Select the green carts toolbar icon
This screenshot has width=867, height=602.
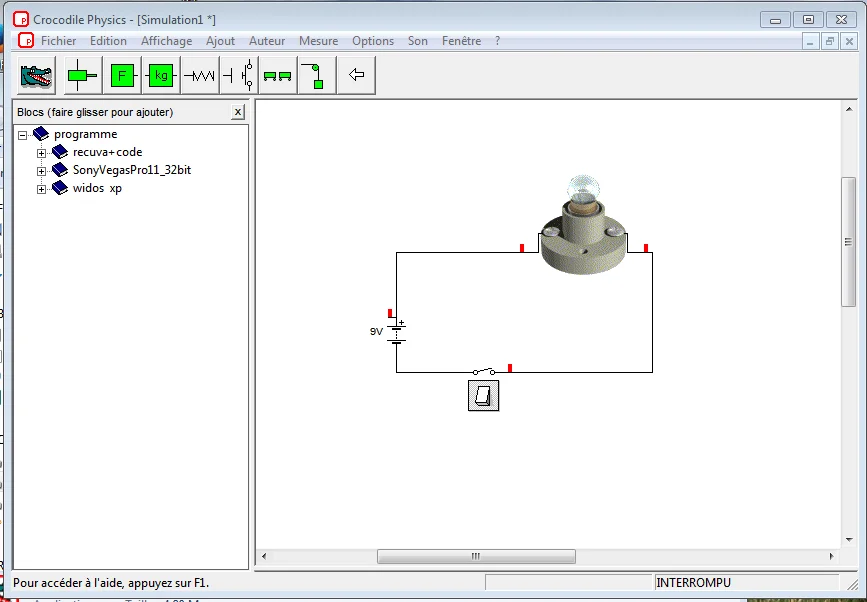click(x=277, y=76)
